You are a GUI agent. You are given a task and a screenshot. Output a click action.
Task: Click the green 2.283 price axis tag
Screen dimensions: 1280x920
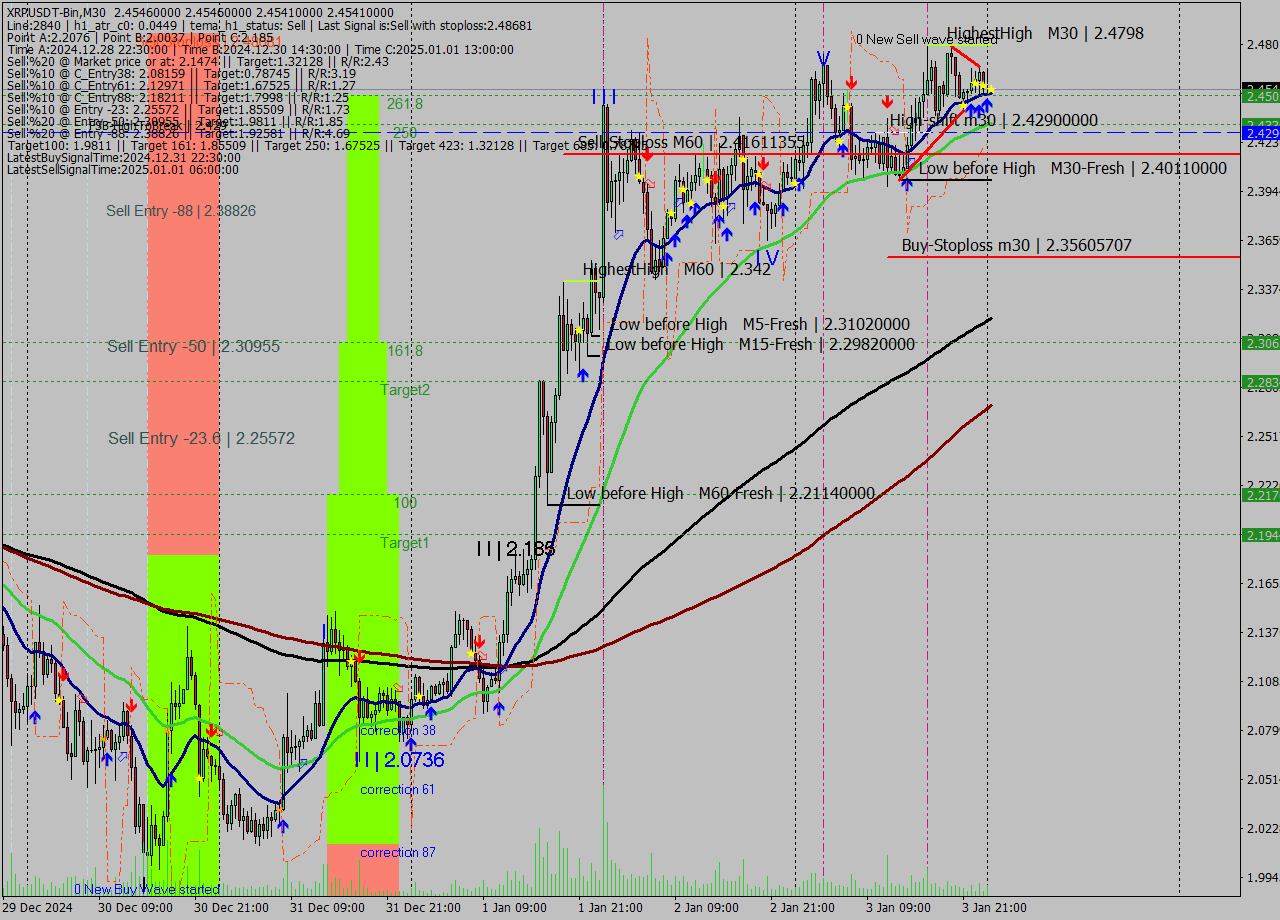tap(1260, 382)
